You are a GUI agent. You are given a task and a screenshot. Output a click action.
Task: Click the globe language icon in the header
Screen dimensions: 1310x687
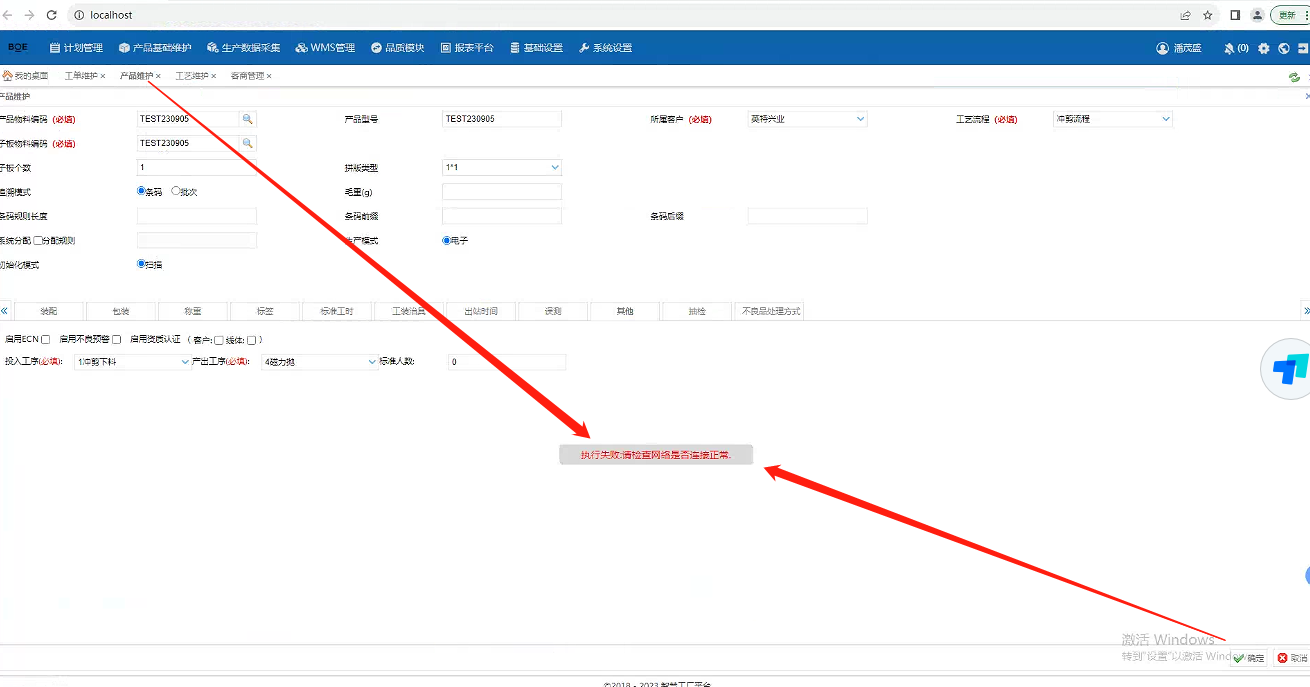[1284, 48]
